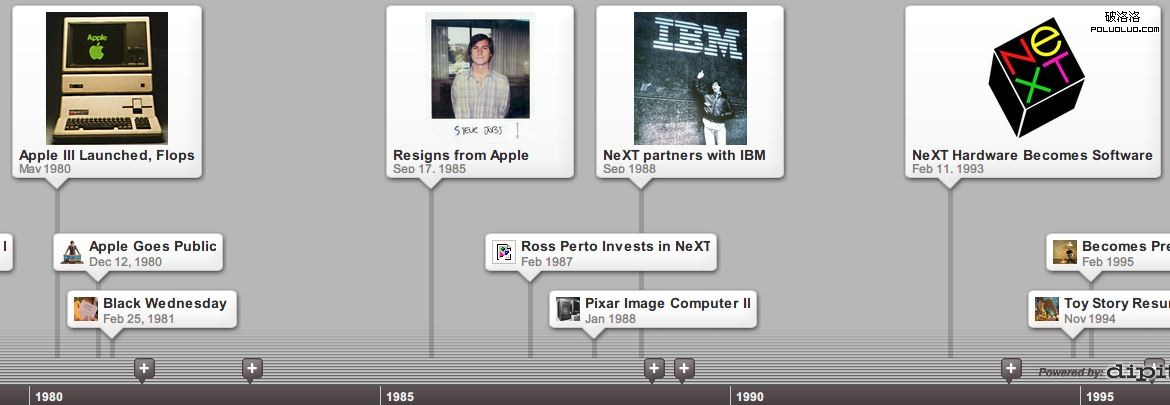Open the colorful NeXT cube logo image
This screenshot has width=1170, height=405.
tap(1036, 78)
